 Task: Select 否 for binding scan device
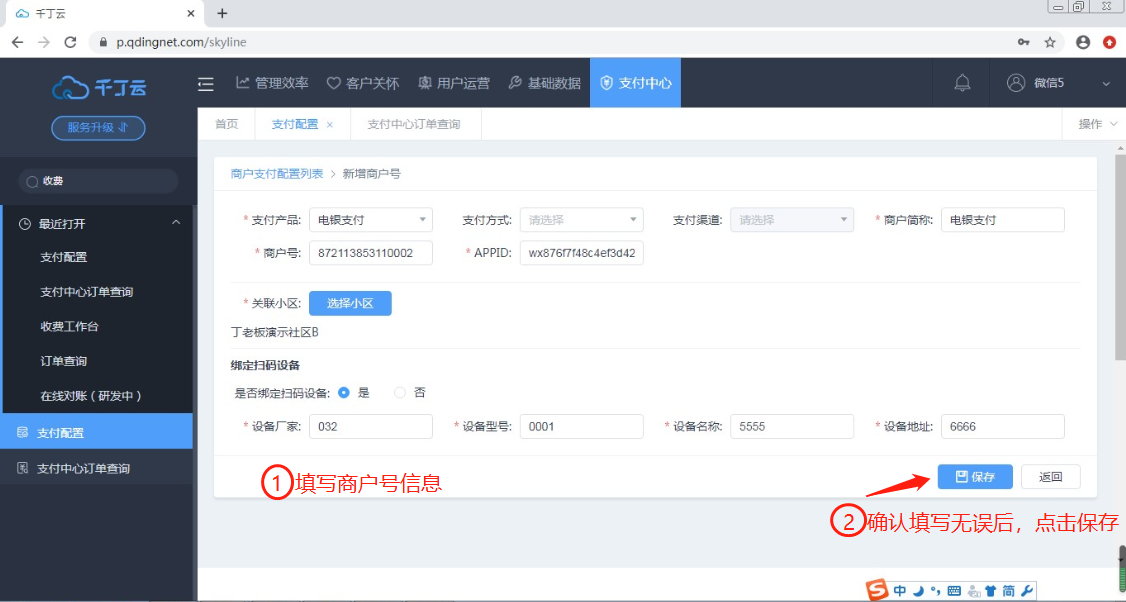(400, 392)
